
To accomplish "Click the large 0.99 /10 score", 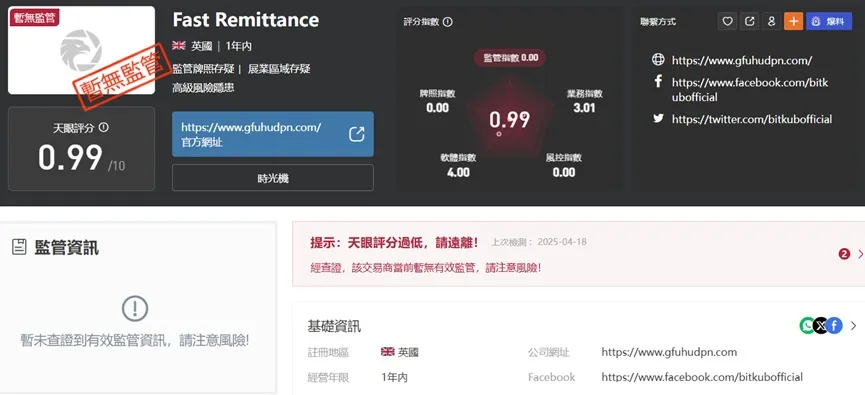I will tap(81, 158).
